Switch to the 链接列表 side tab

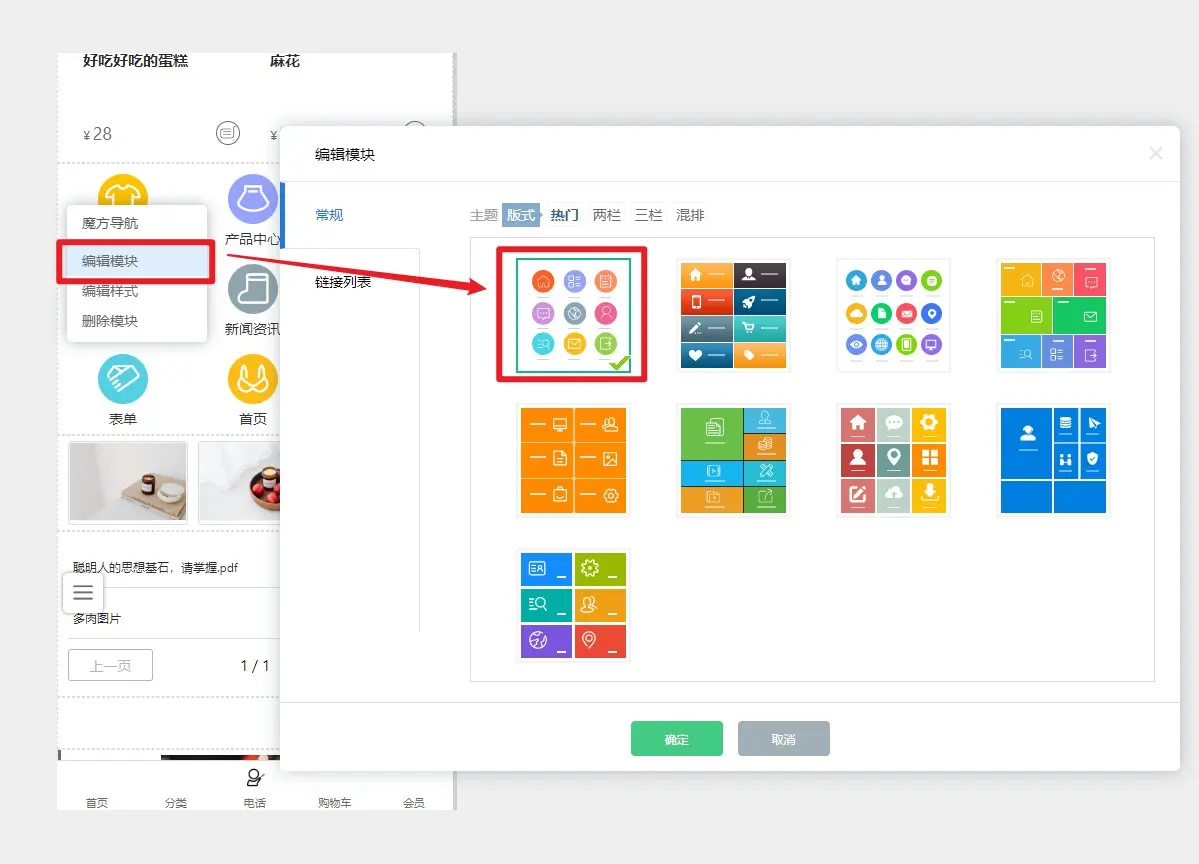coord(343,282)
